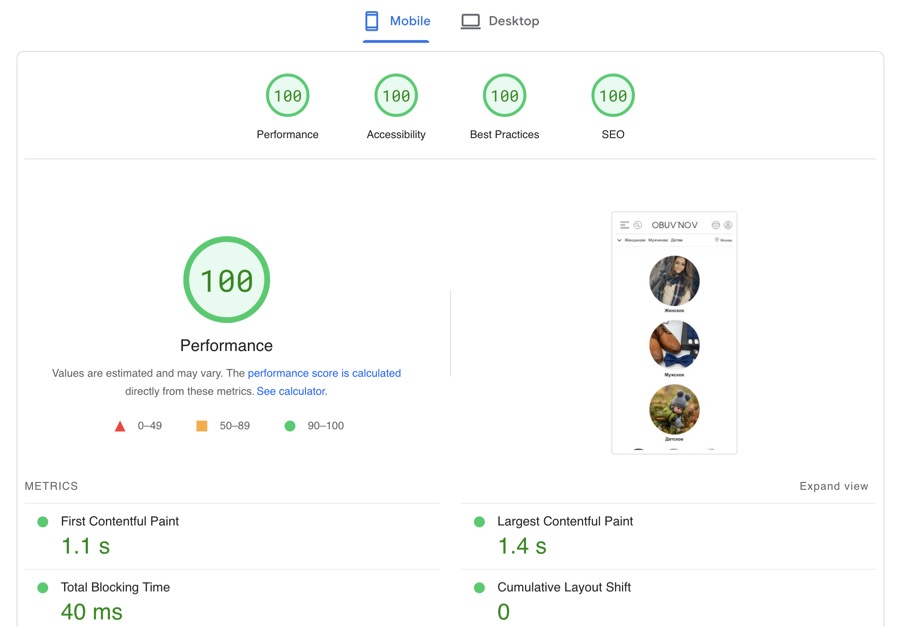Open the 'See calculator.' link
This screenshot has height=627, width=900.
pyautogui.click(x=292, y=391)
